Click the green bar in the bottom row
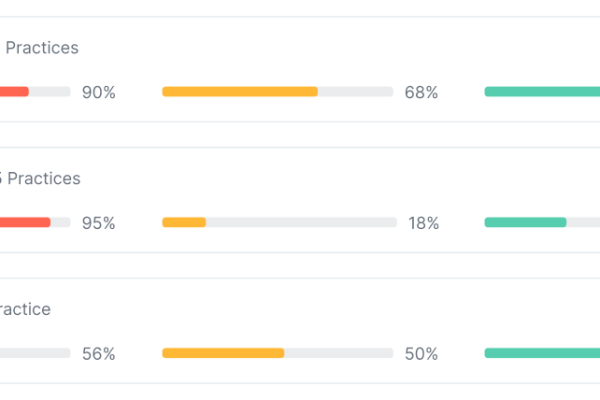Image resolution: width=600 pixels, height=400 pixels. point(542,353)
